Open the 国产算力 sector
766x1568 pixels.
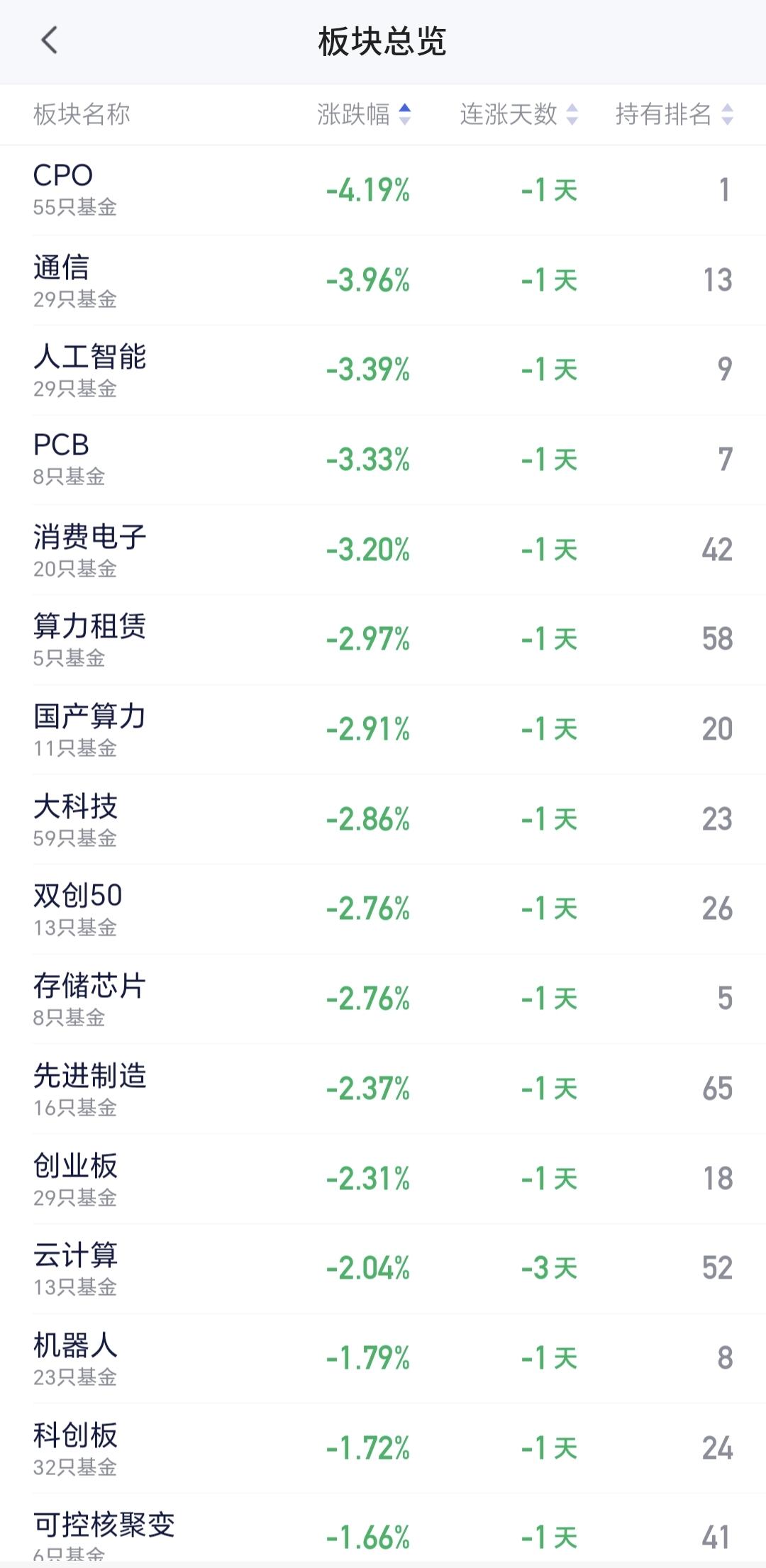[383, 730]
